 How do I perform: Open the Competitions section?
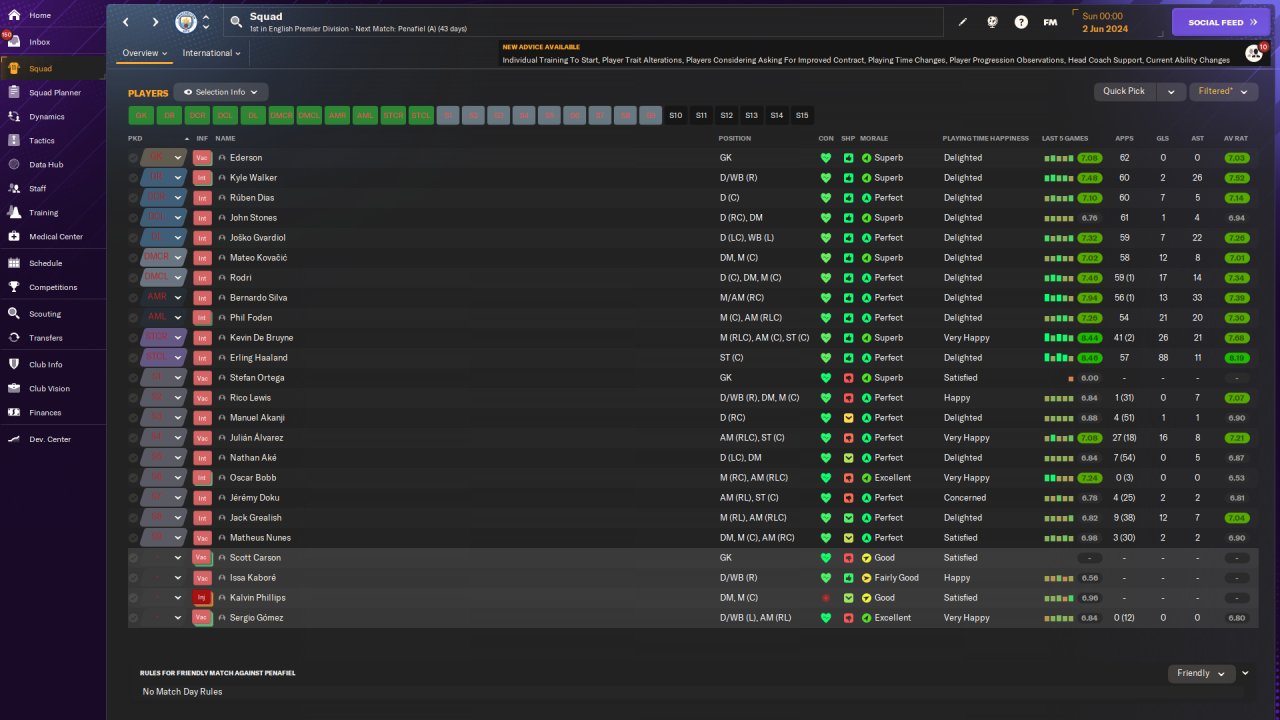[x=52, y=287]
